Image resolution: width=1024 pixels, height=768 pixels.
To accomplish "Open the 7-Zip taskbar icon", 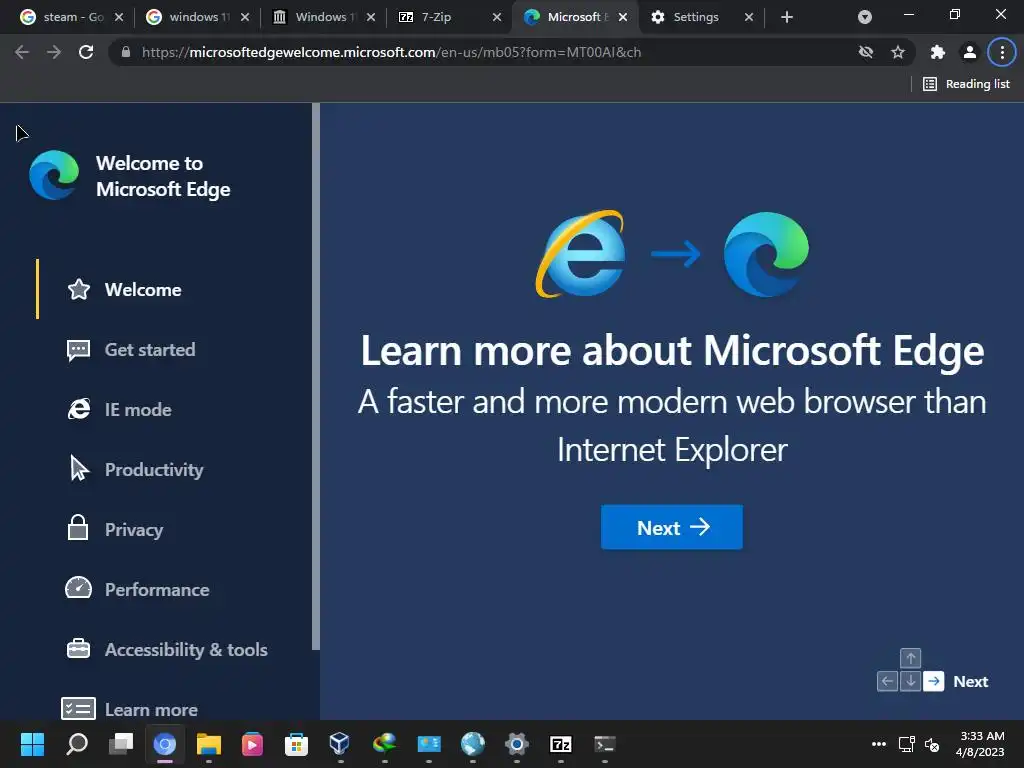I will 560,744.
